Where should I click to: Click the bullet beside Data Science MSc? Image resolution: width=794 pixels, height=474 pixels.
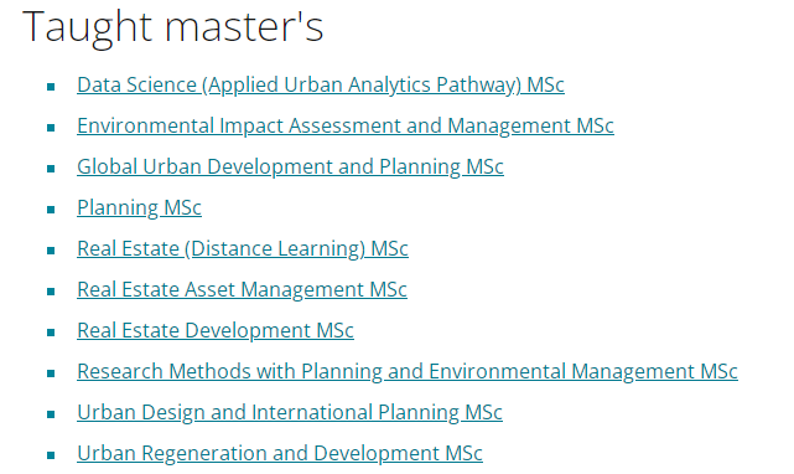click(51, 87)
